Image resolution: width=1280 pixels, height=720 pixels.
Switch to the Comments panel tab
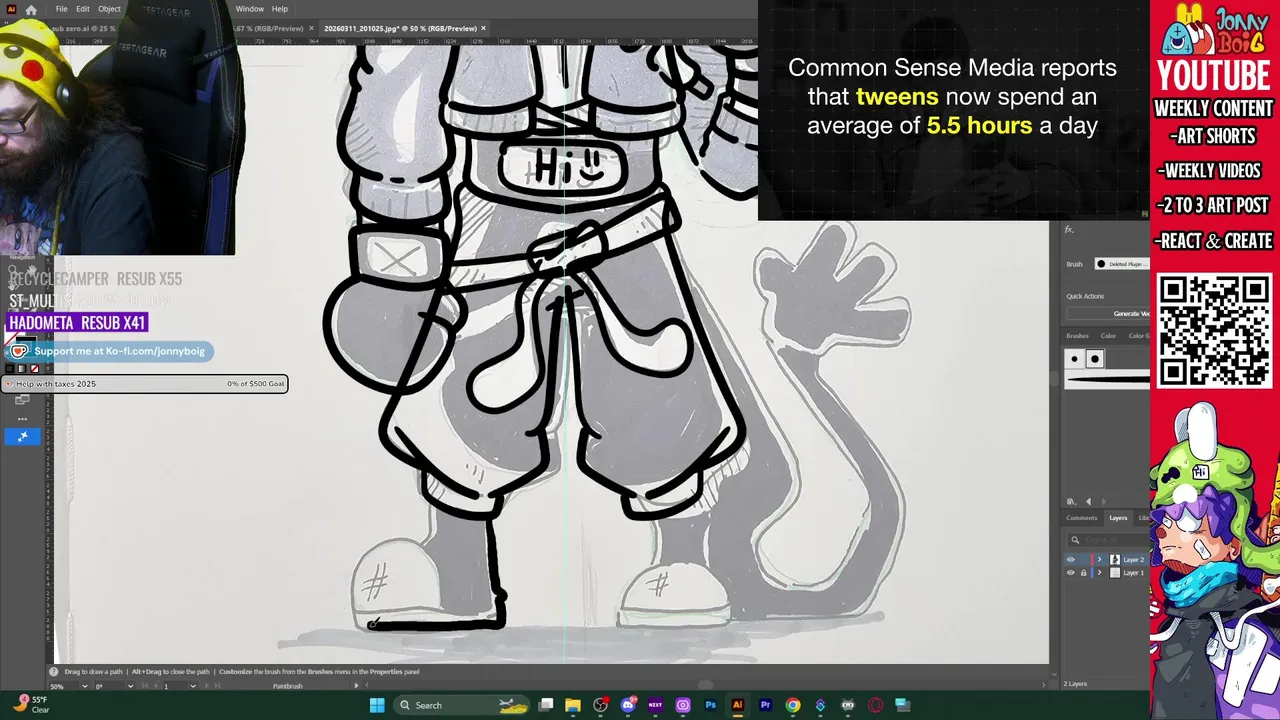pos(1081,518)
